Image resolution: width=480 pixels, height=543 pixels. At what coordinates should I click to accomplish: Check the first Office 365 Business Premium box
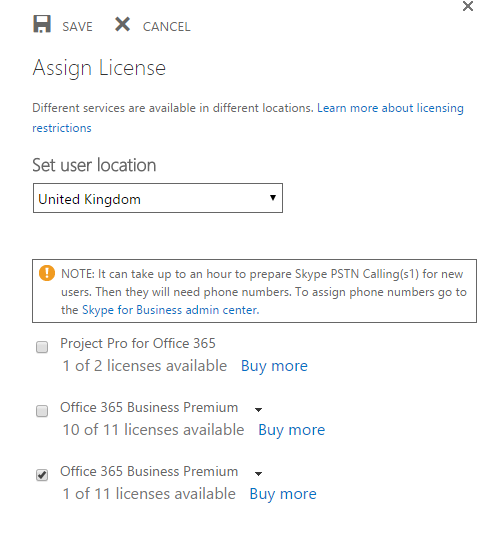point(42,411)
